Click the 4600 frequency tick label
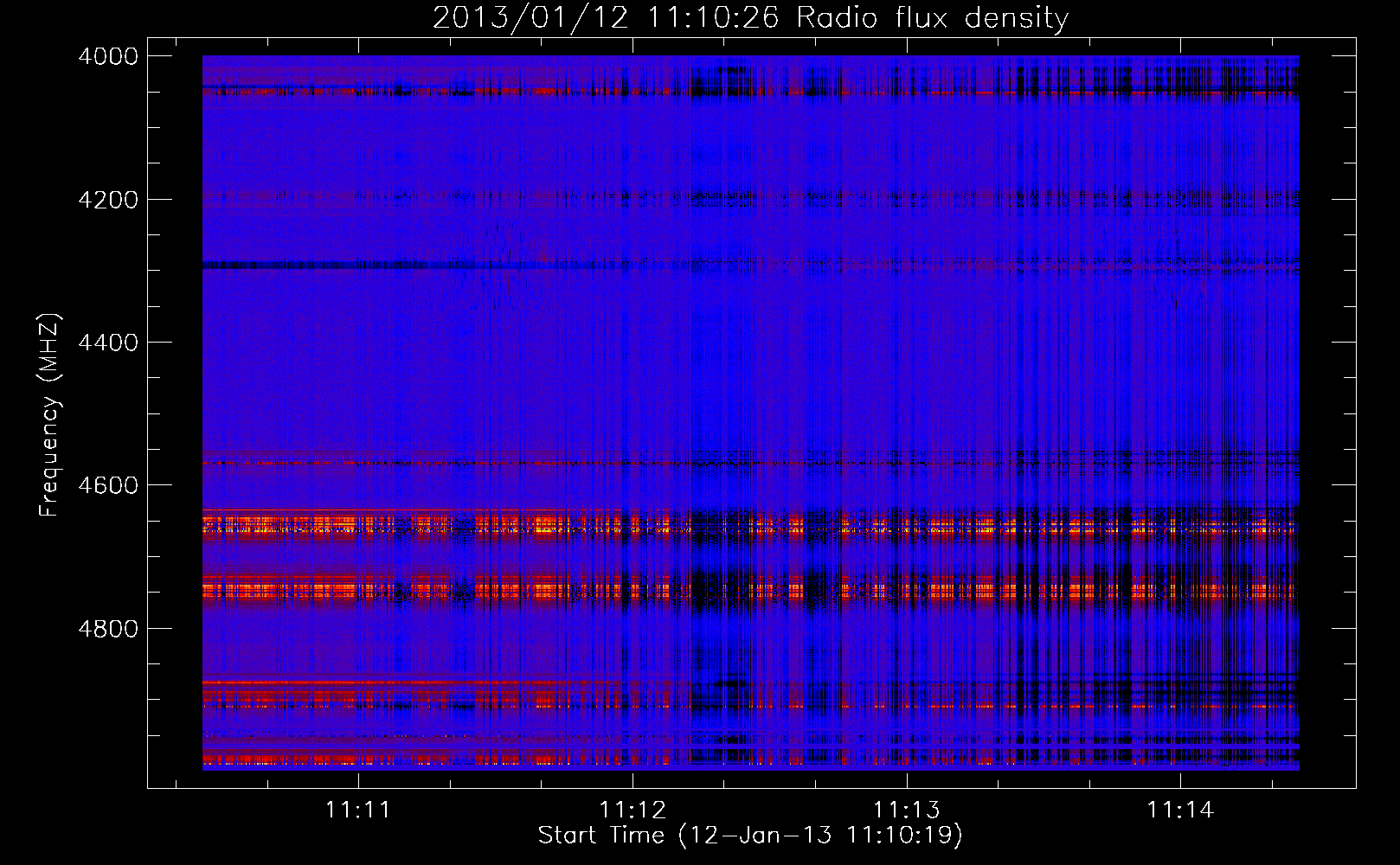This screenshot has width=1400, height=865. point(108,485)
